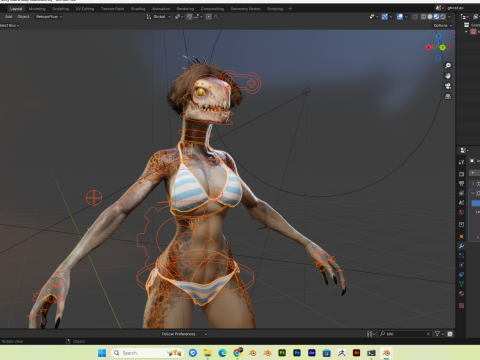This screenshot has height=360, width=480.
Task: Toggle rendered viewport shading
Action: tap(443, 17)
